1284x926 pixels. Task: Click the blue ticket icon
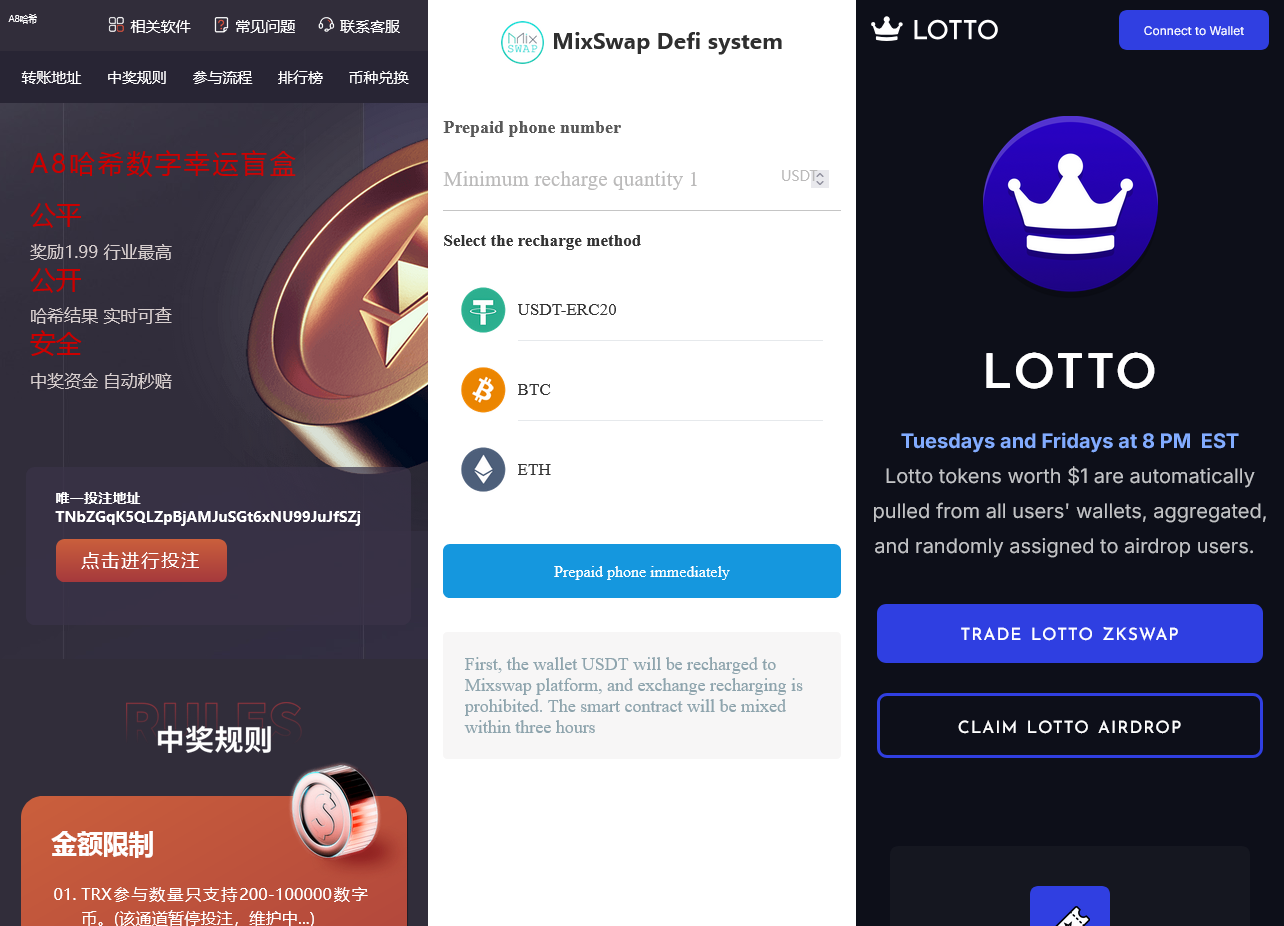coord(1070,910)
